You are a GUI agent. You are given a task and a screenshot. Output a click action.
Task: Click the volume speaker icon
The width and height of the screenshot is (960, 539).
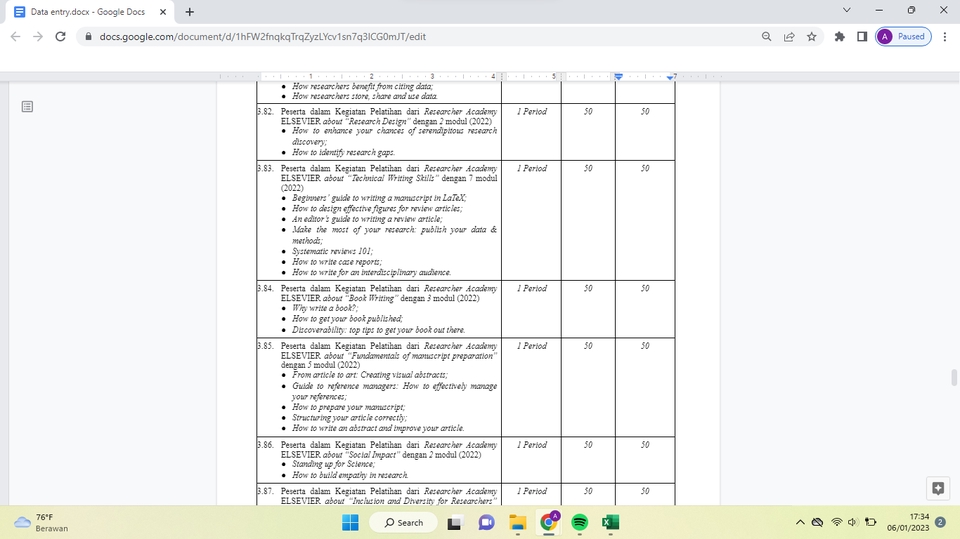[852, 522]
